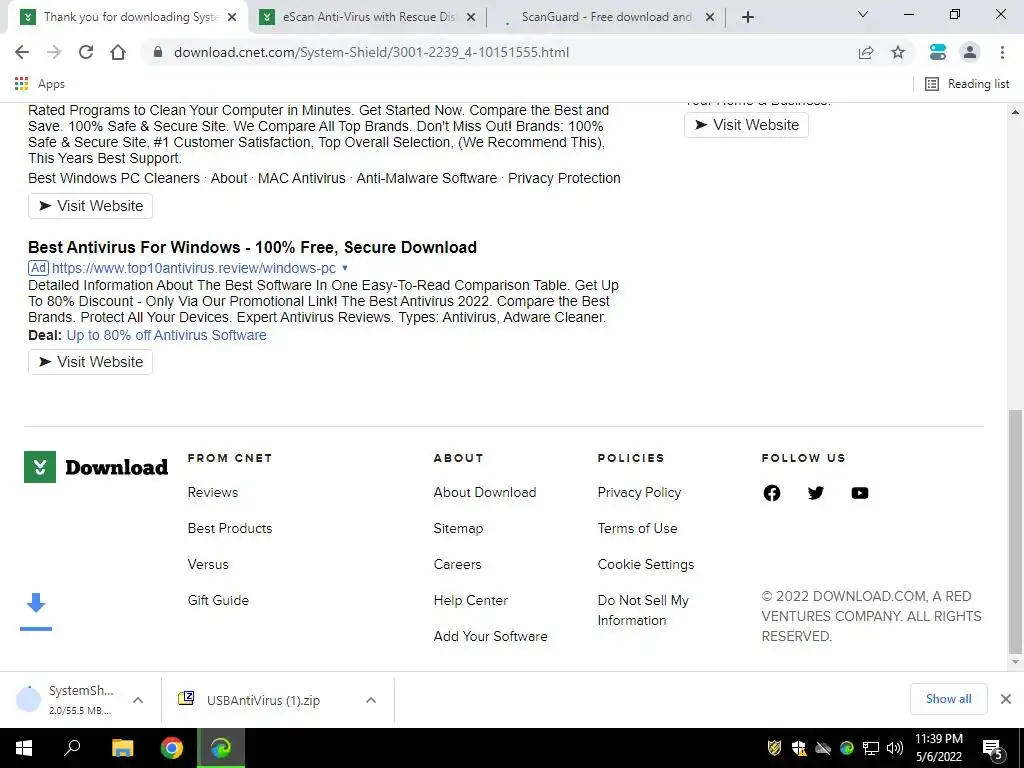1024x768 pixels.
Task: Open Do Not Sell My Information
Action: (643, 610)
